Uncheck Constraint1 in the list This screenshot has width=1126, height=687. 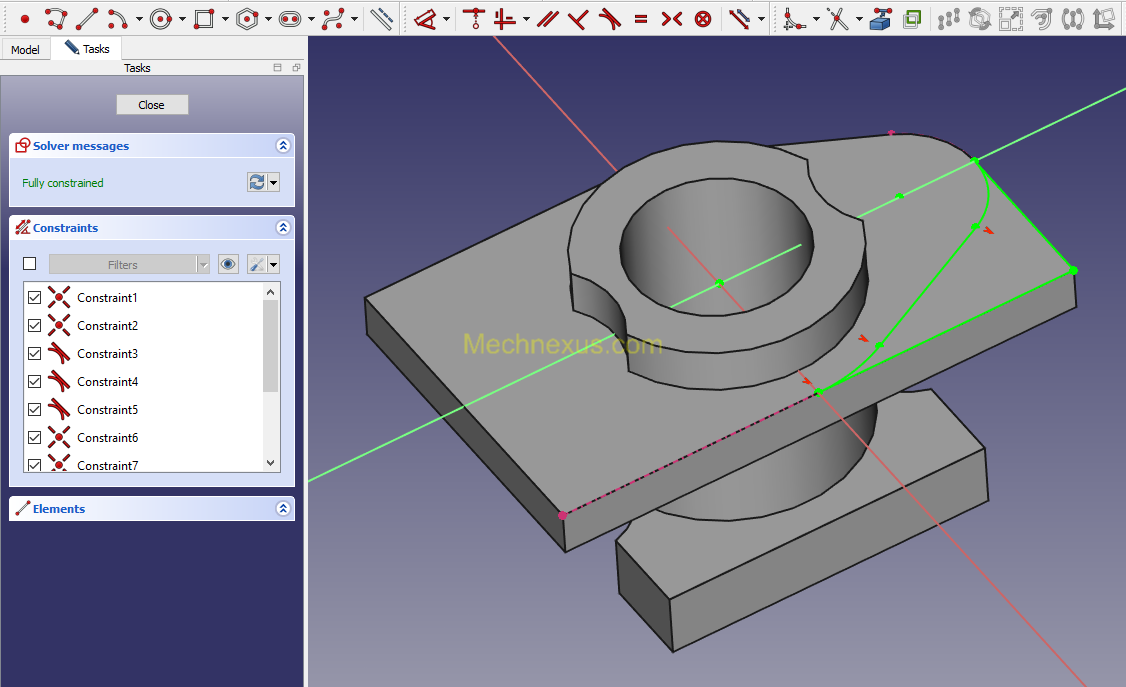pyautogui.click(x=34, y=297)
